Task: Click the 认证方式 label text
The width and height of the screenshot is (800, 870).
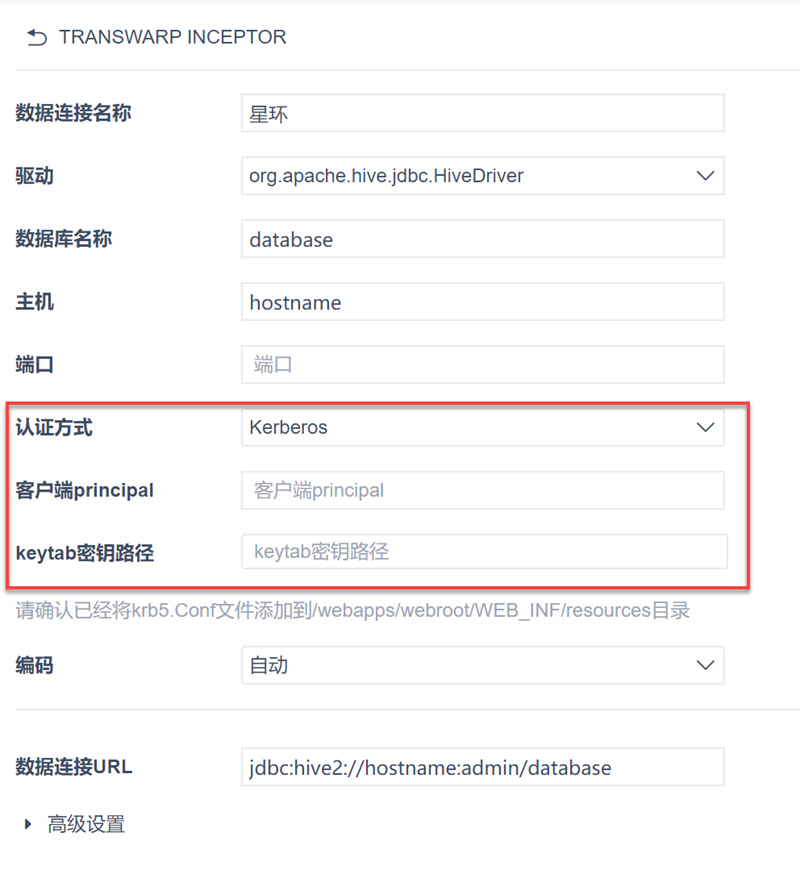Action: 54,427
